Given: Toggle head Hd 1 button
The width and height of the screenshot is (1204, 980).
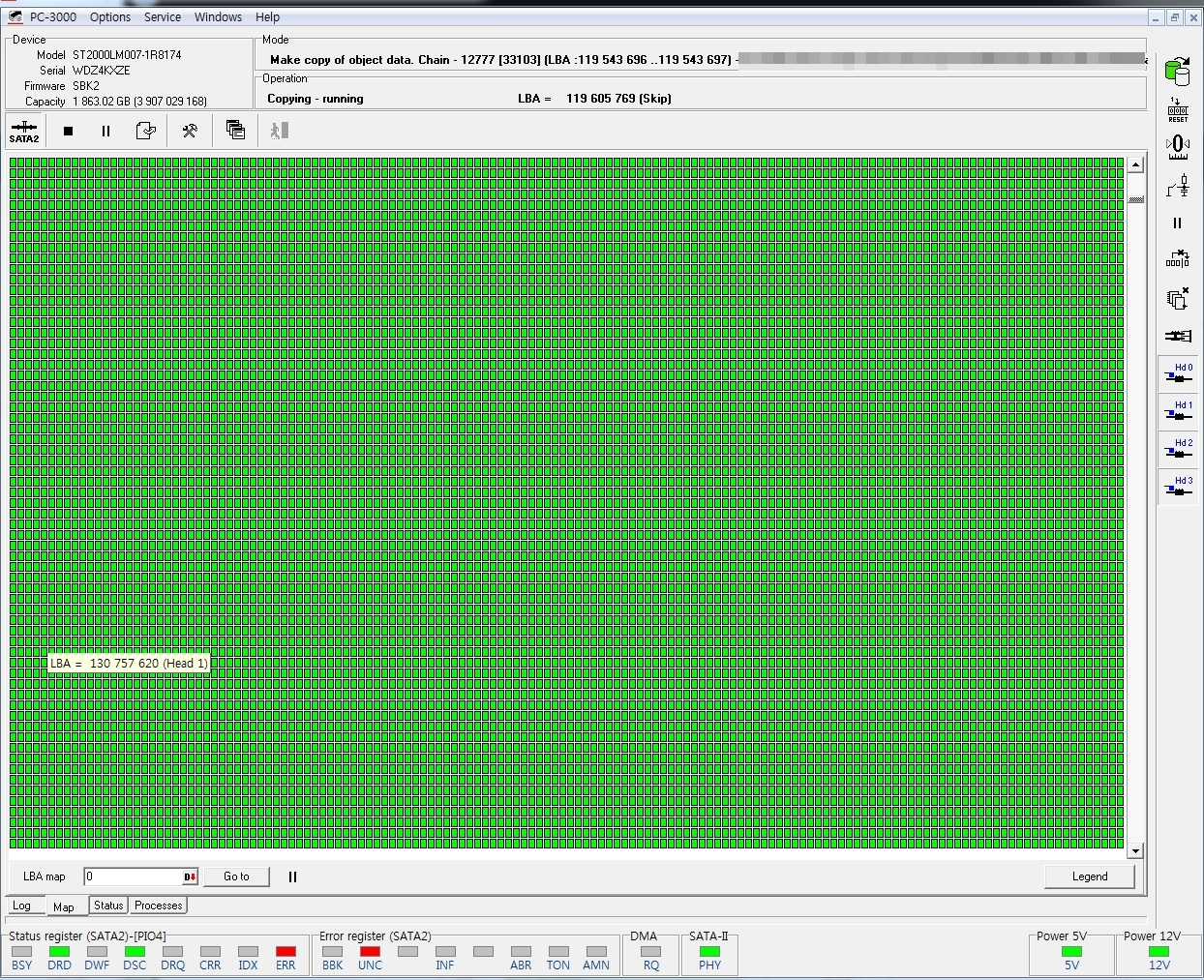Looking at the screenshot, I should [x=1178, y=411].
